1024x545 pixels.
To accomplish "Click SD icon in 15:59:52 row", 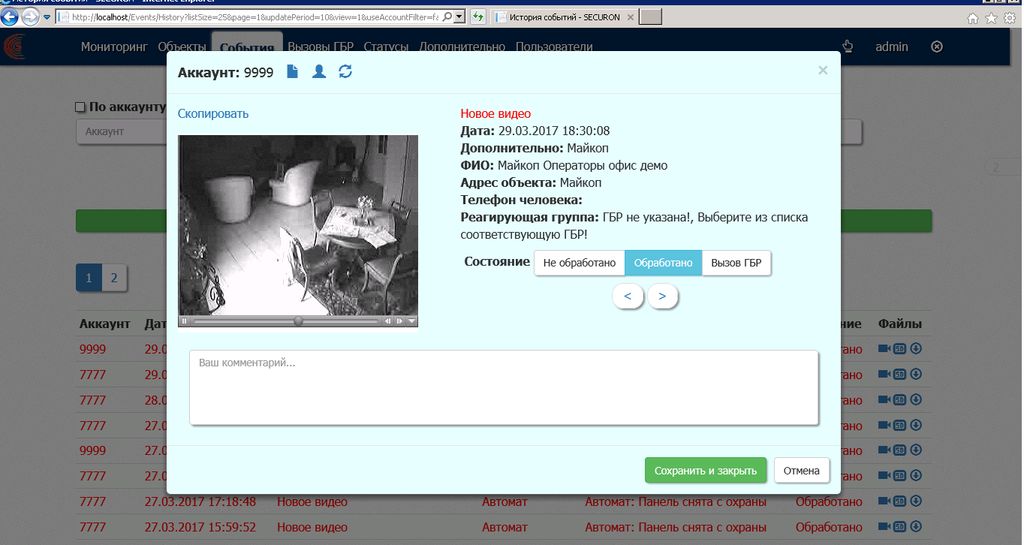I will (x=900, y=527).
